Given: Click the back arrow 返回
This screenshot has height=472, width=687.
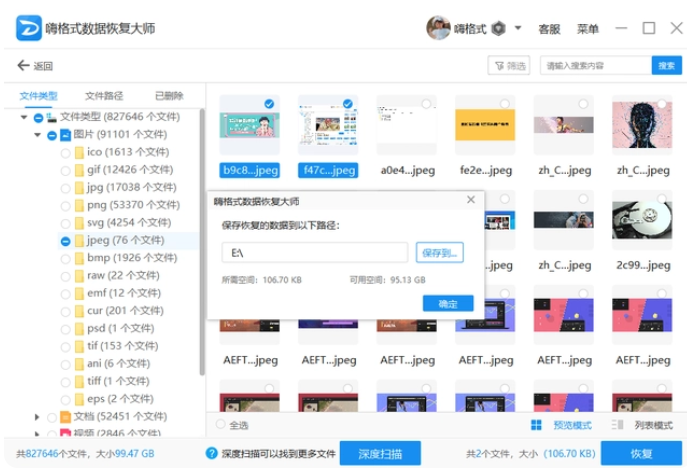Looking at the screenshot, I should pos(35,66).
